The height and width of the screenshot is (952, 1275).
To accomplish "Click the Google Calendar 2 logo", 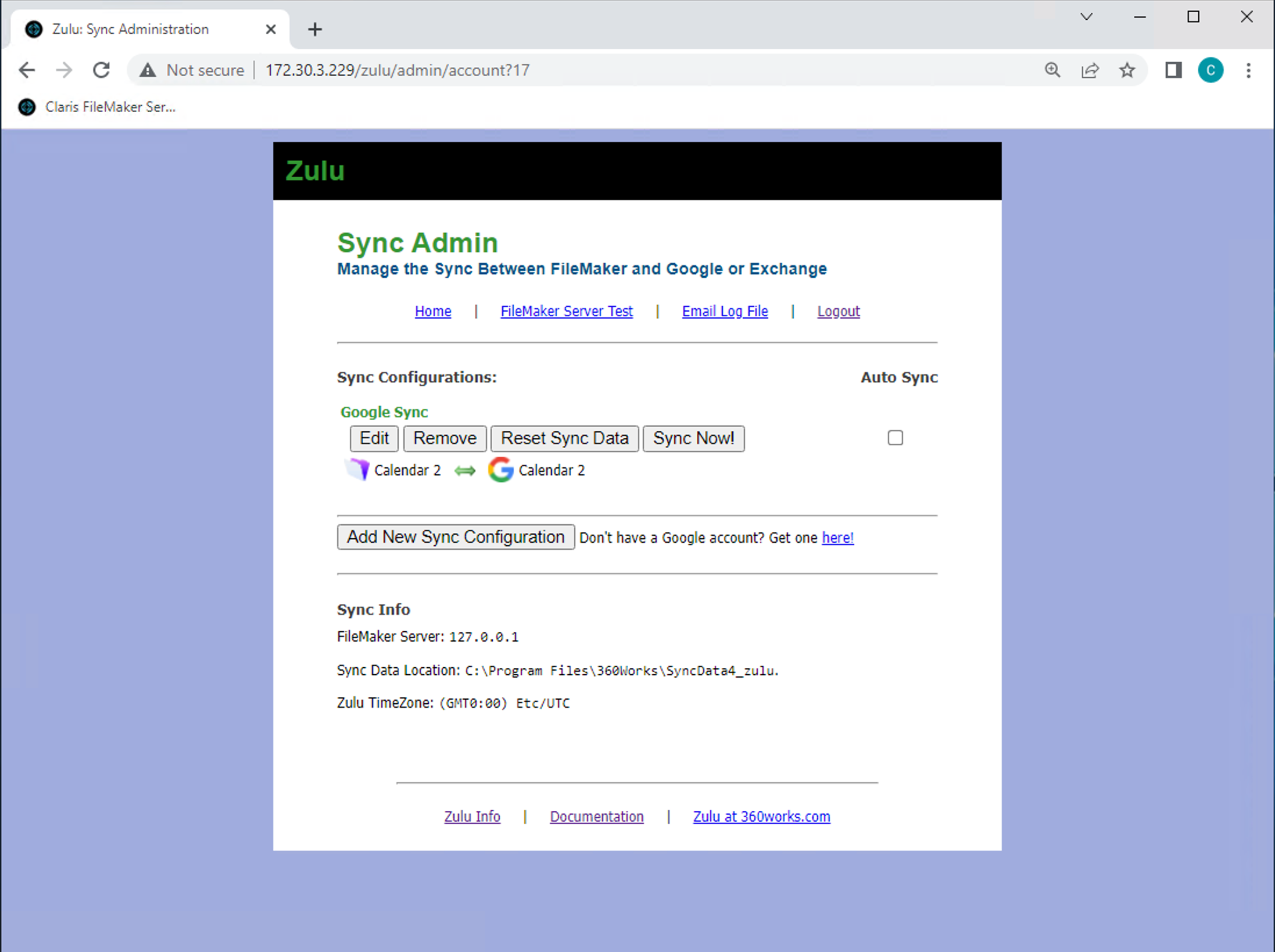I will tap(500, 470).
